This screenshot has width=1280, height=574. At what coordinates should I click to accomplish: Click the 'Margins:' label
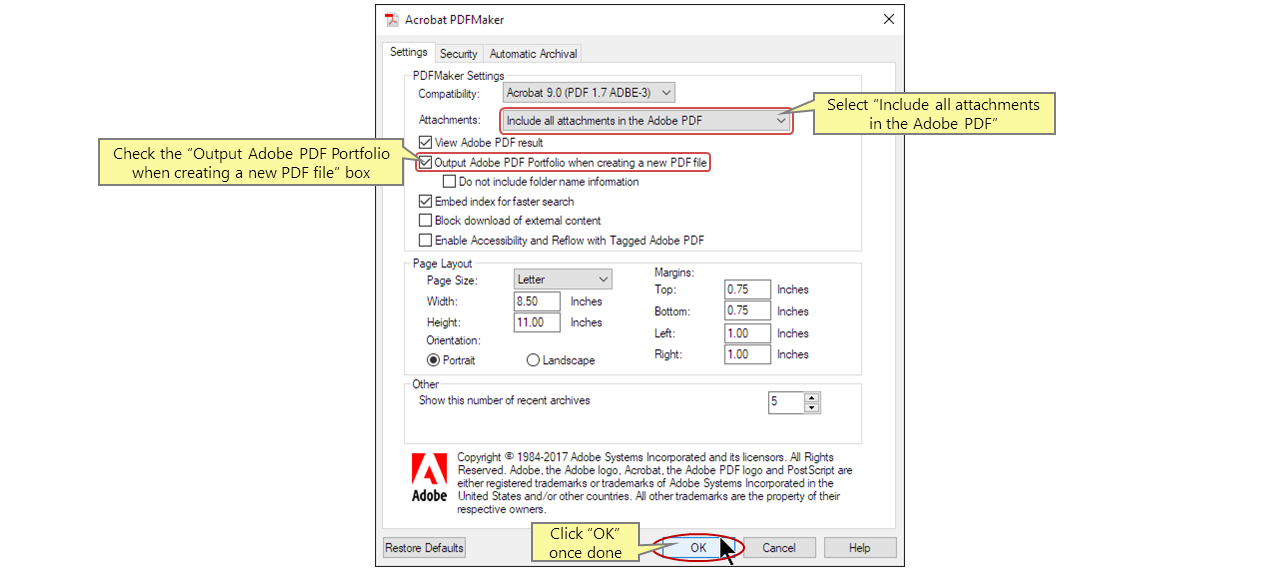click(x=674, y=272)
